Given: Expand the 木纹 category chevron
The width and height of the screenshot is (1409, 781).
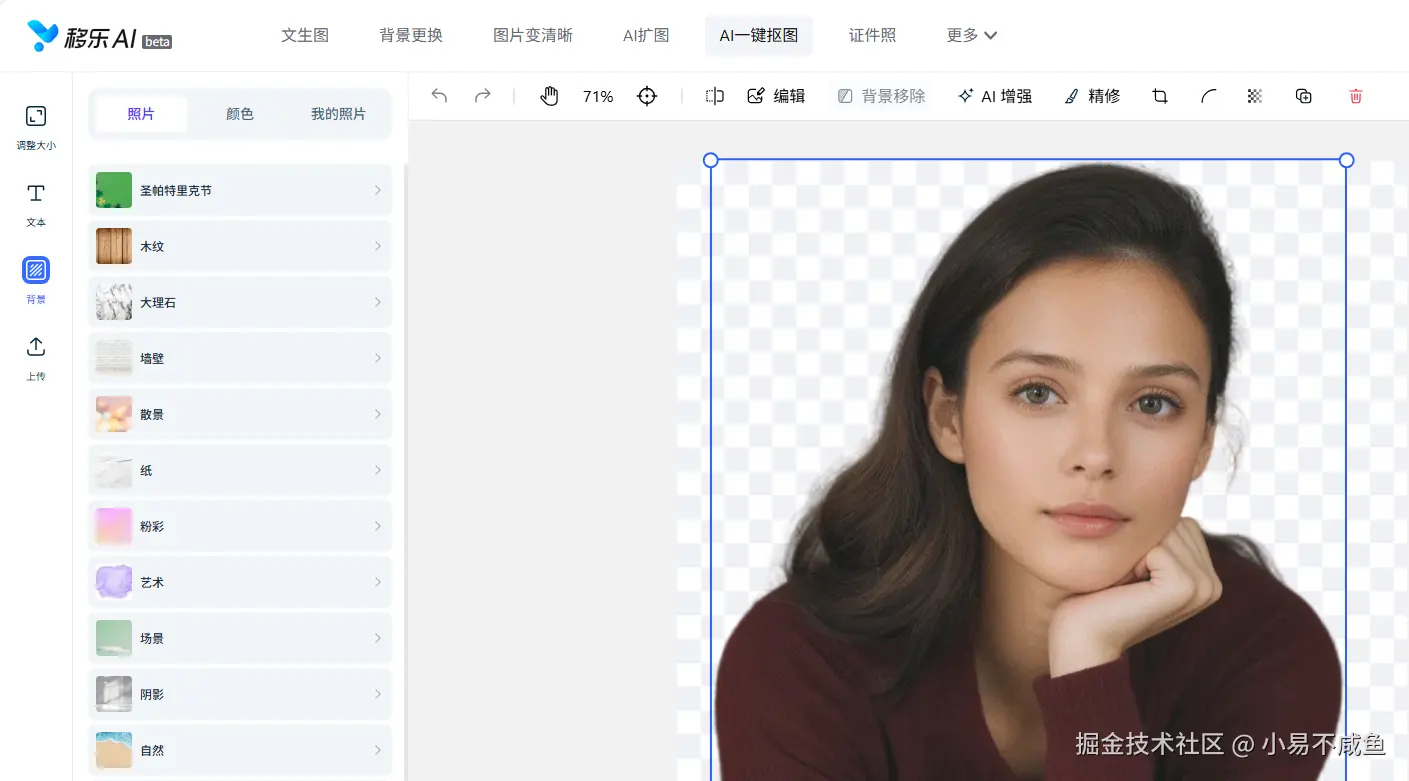Looking at the screenshot, I should (377, 246).
